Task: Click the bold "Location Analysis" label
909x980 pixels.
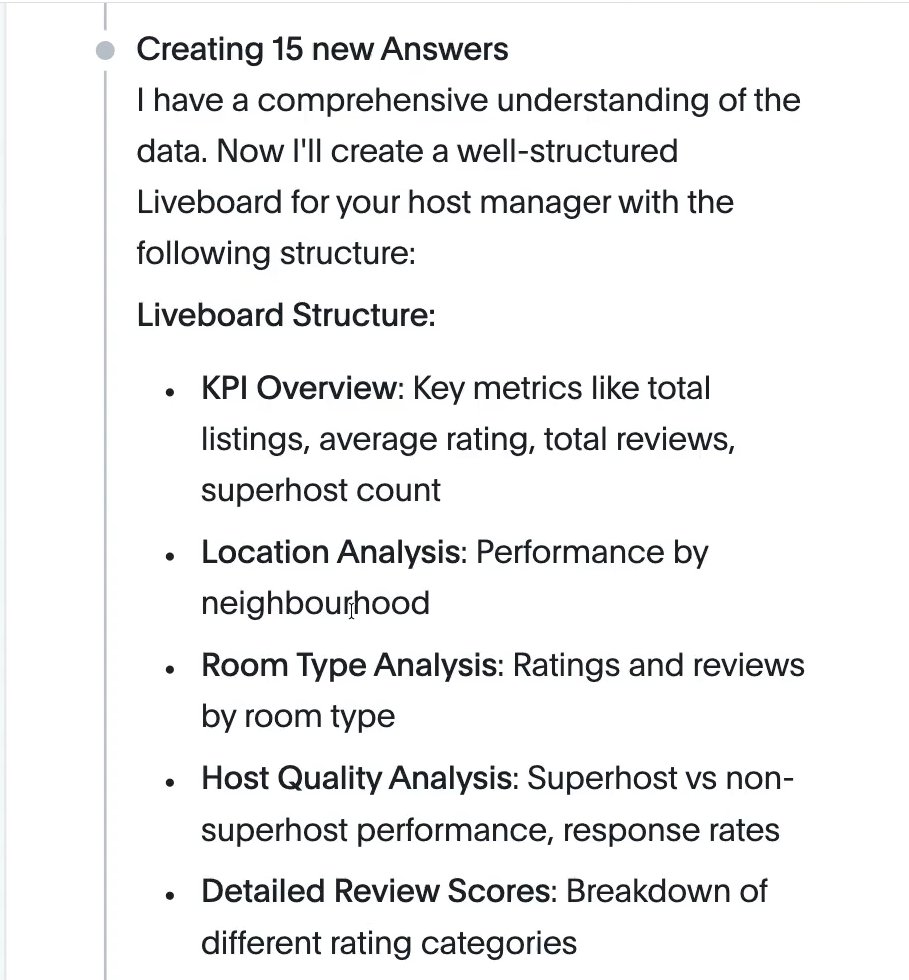Action: click(x=334, y=552)
